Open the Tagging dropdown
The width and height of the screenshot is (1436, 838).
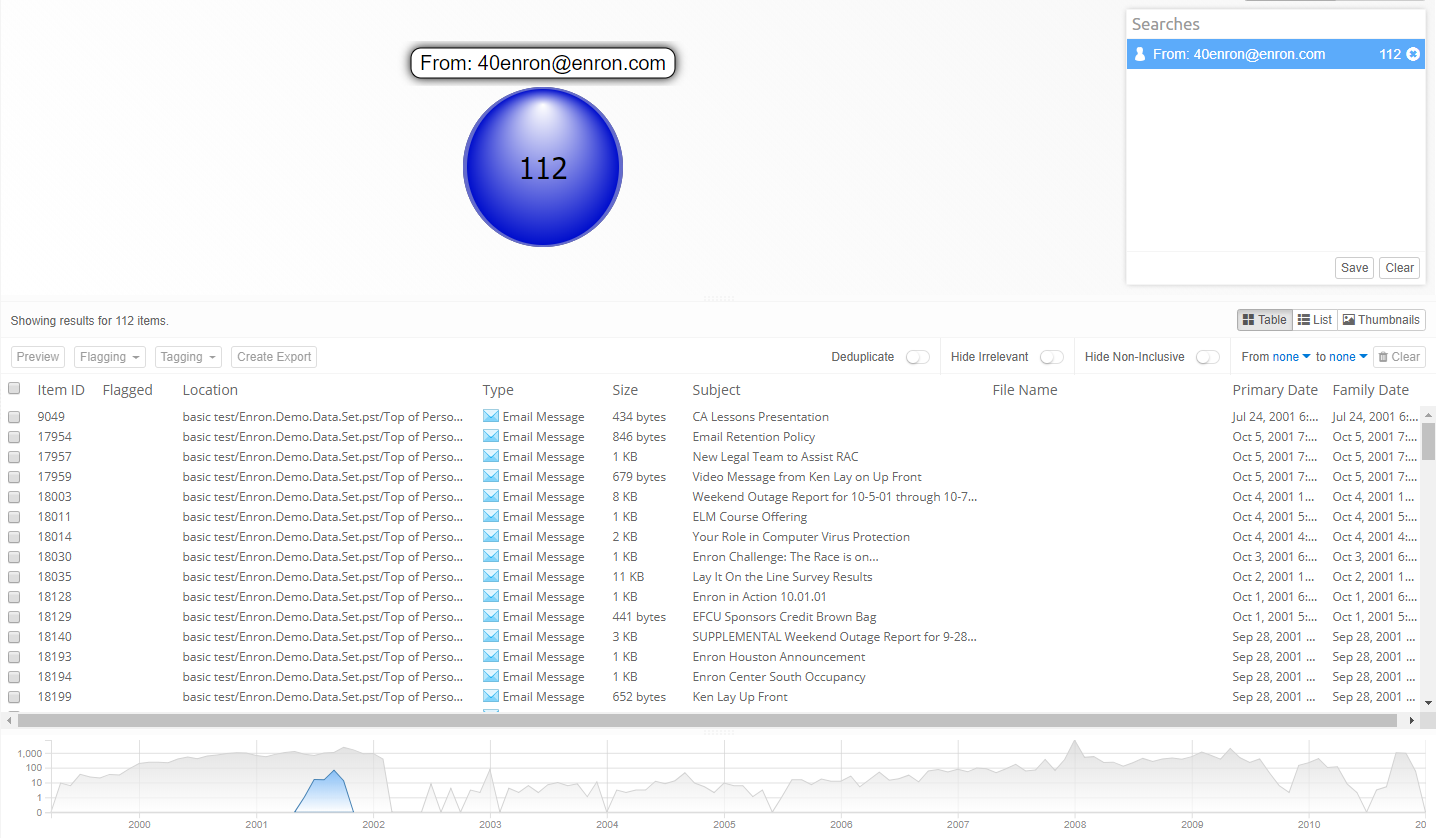[x=188, y=357]
